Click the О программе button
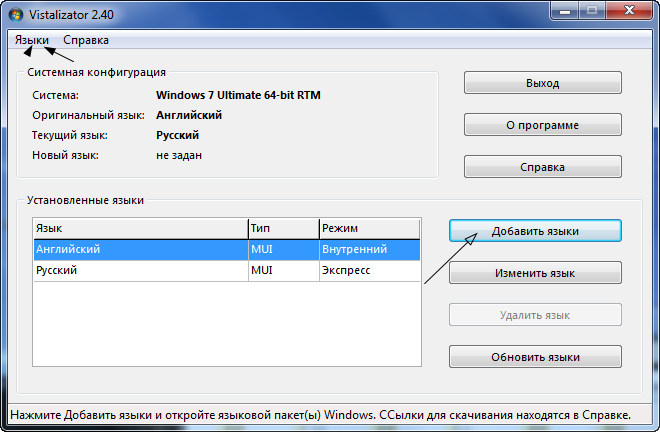Viewport: 660px width, 432px height. tap(542, 125)
